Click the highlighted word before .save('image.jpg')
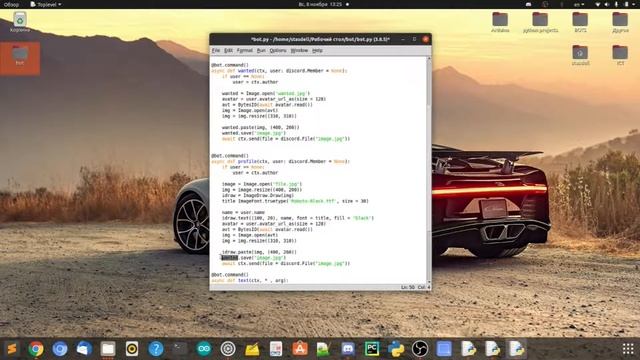 [x=229, y=258]
